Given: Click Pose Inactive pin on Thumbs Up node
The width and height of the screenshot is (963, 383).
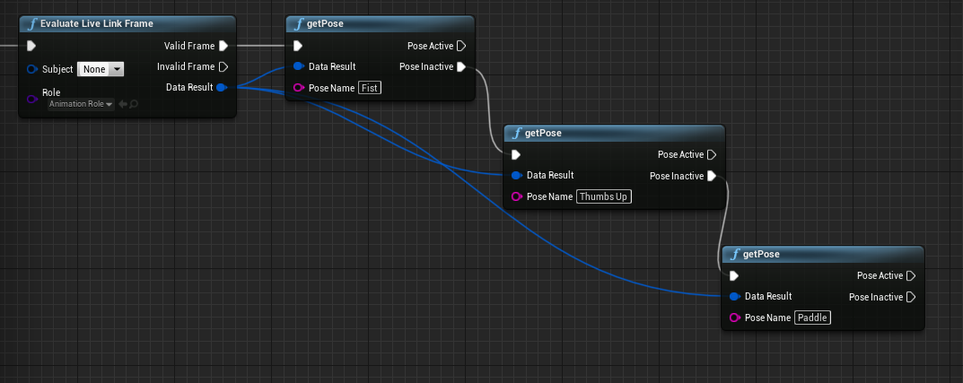Looking at the screenshot, I should [711, 176].
